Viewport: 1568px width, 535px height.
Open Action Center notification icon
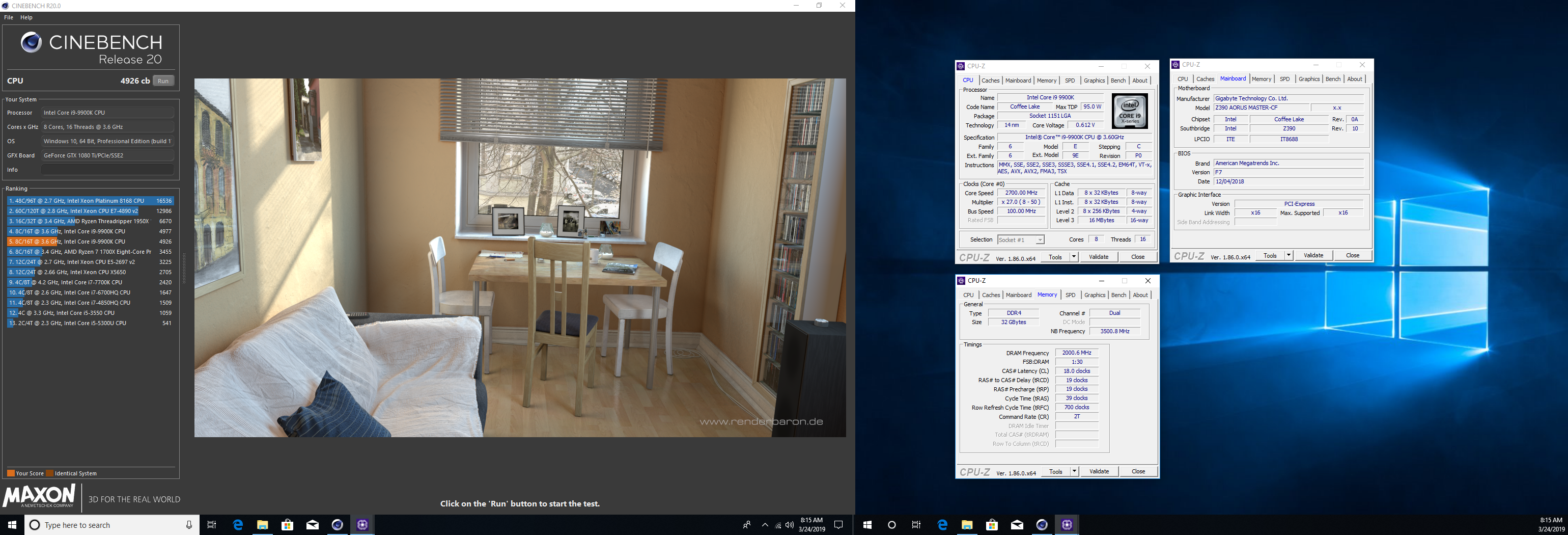pyautogui.click(x=838, y=525)
